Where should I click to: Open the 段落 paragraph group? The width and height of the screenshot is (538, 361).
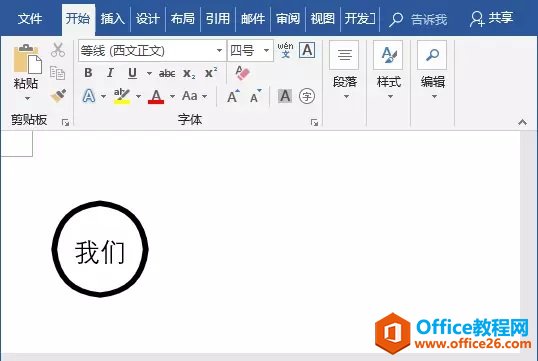(x=345, y=70)
